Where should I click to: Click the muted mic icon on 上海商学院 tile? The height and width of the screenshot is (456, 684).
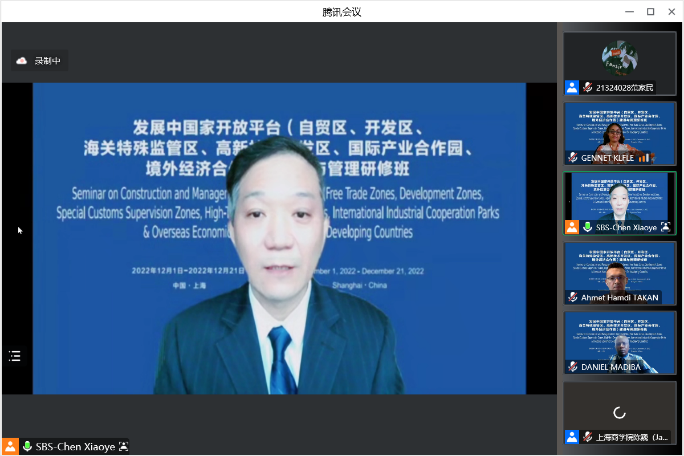[588, 437]
